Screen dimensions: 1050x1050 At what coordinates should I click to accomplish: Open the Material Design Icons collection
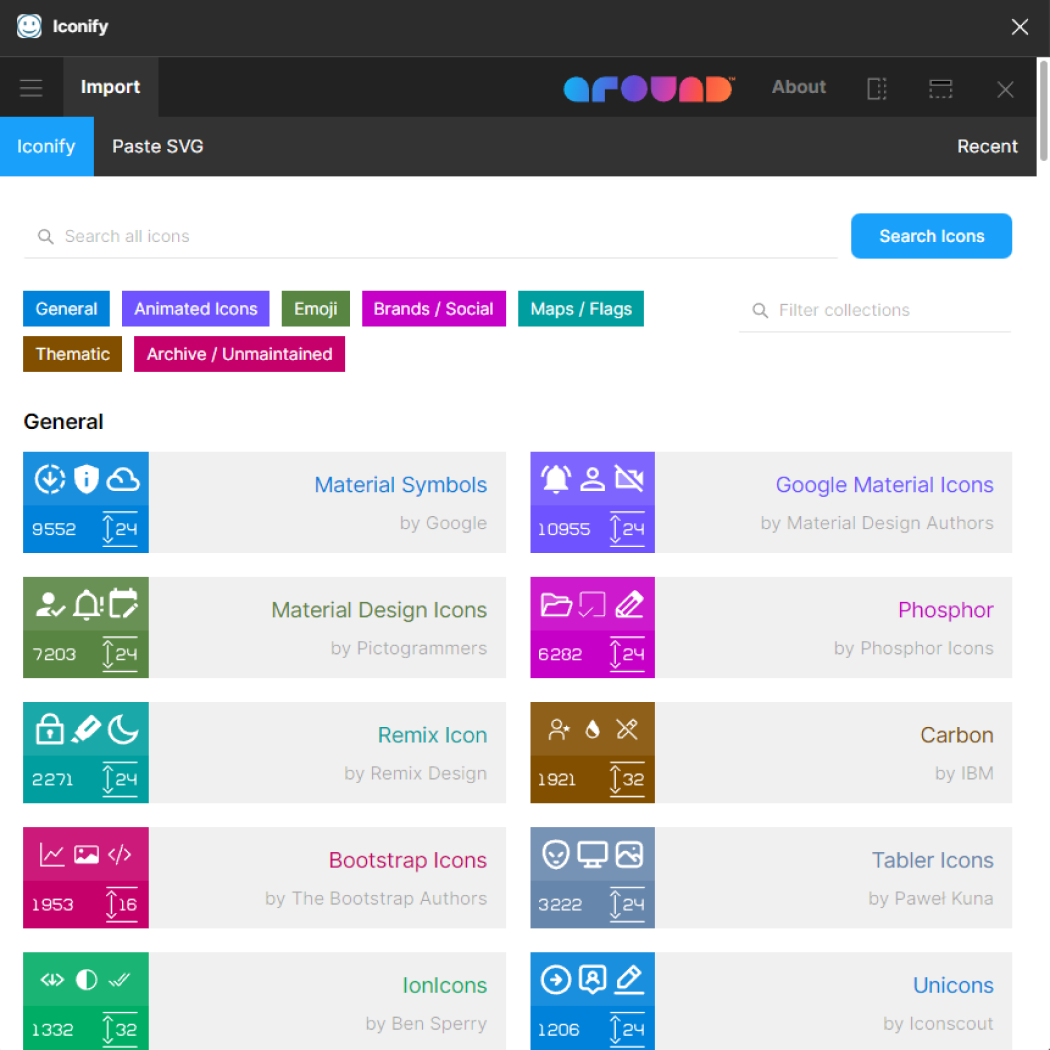coord(265,627)
